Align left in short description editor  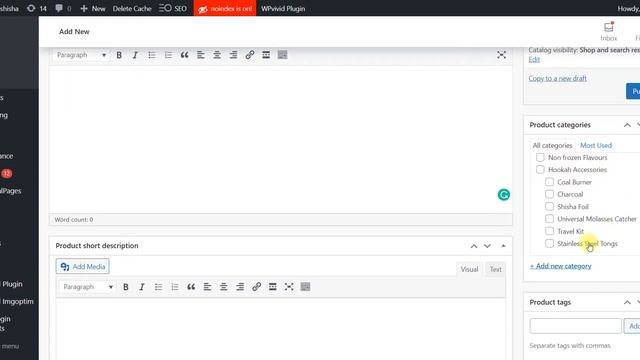(x=207, y=287)
